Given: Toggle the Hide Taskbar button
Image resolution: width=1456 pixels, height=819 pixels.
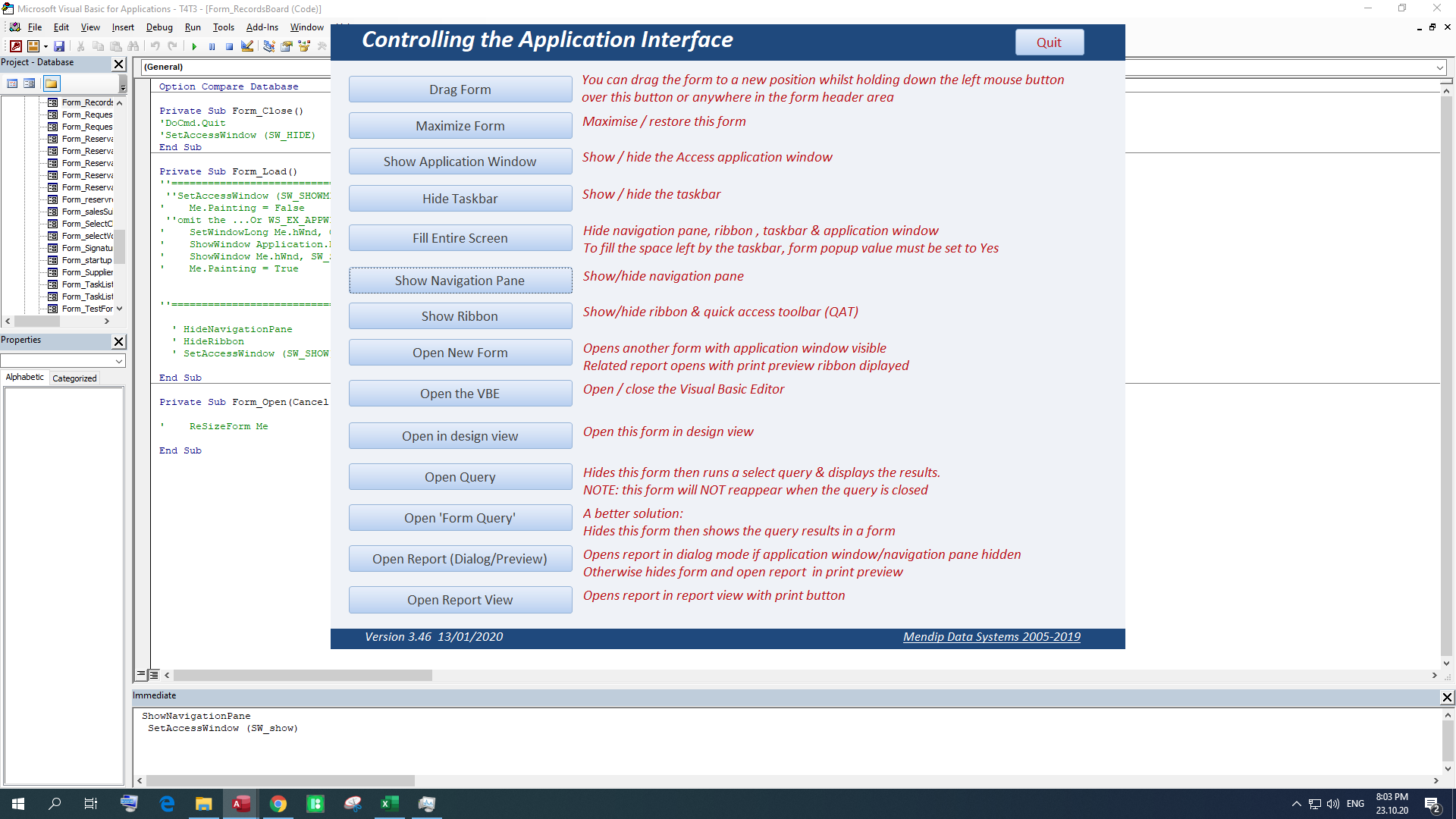Looking at the screenshot, I should point(460,199).
